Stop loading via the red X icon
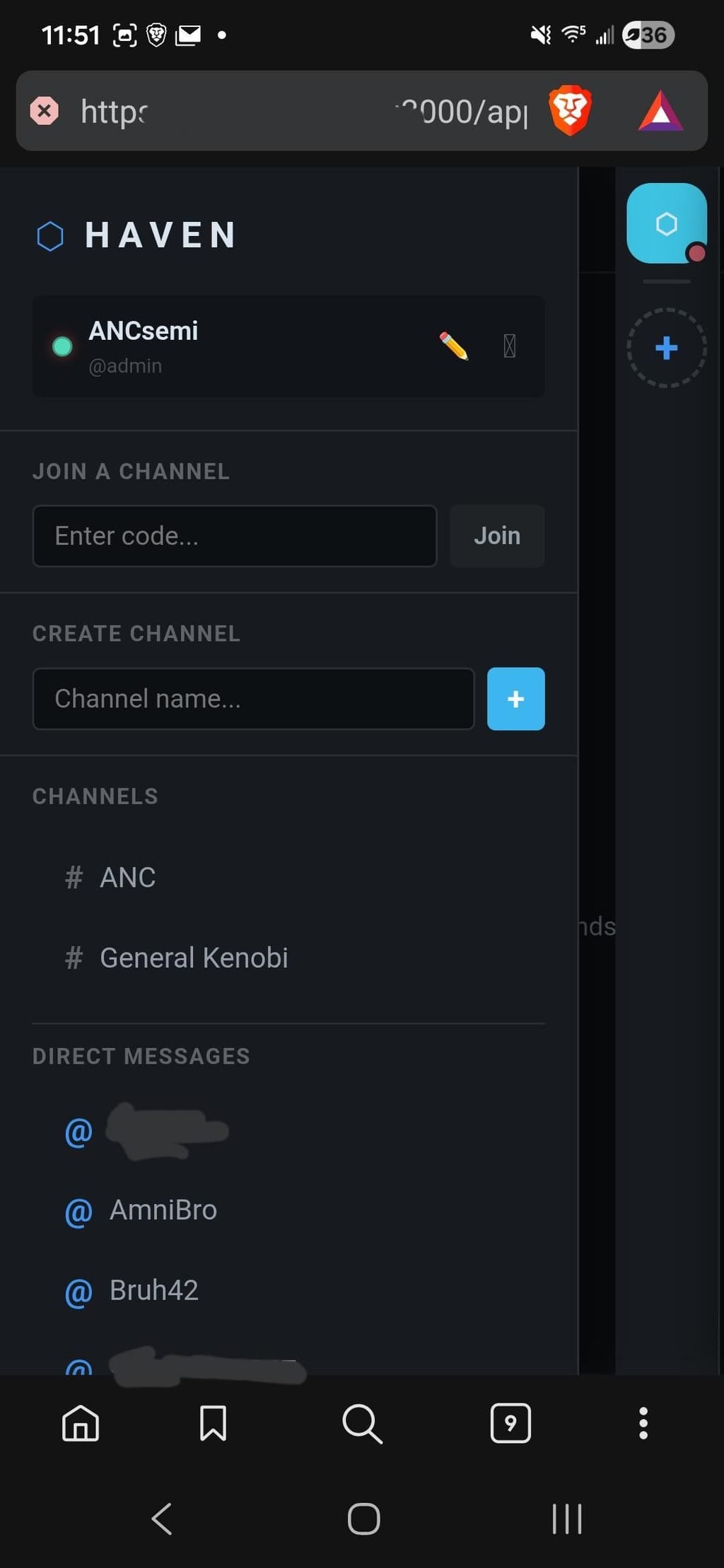The image size is (724, 1568). tap(44, 111)
